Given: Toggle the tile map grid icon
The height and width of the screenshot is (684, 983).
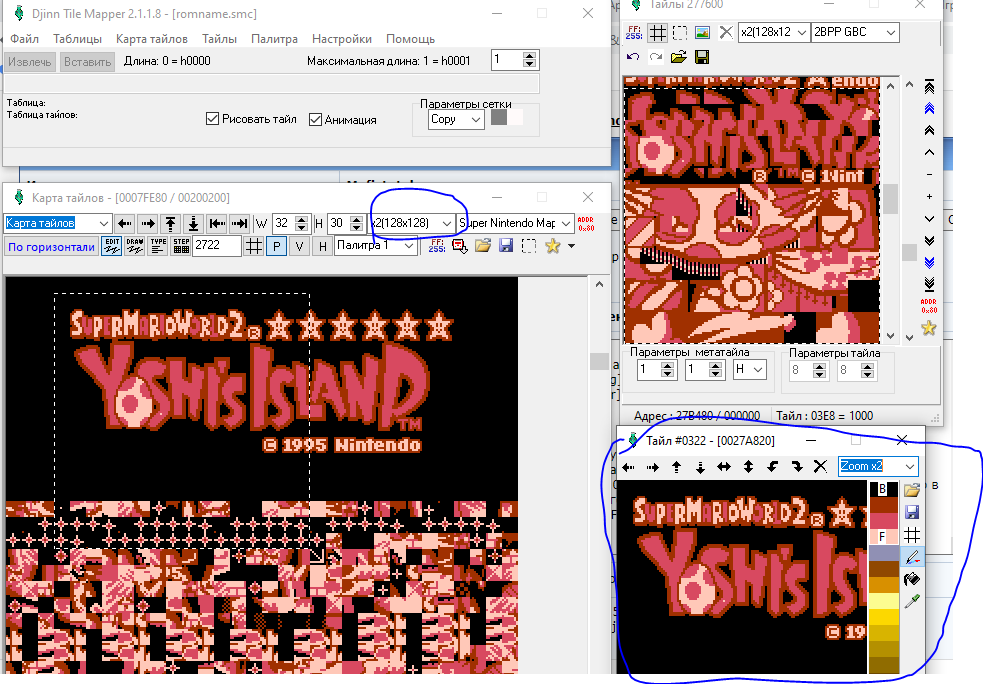Looking at the screenshot, I should [x=253, y=246].
